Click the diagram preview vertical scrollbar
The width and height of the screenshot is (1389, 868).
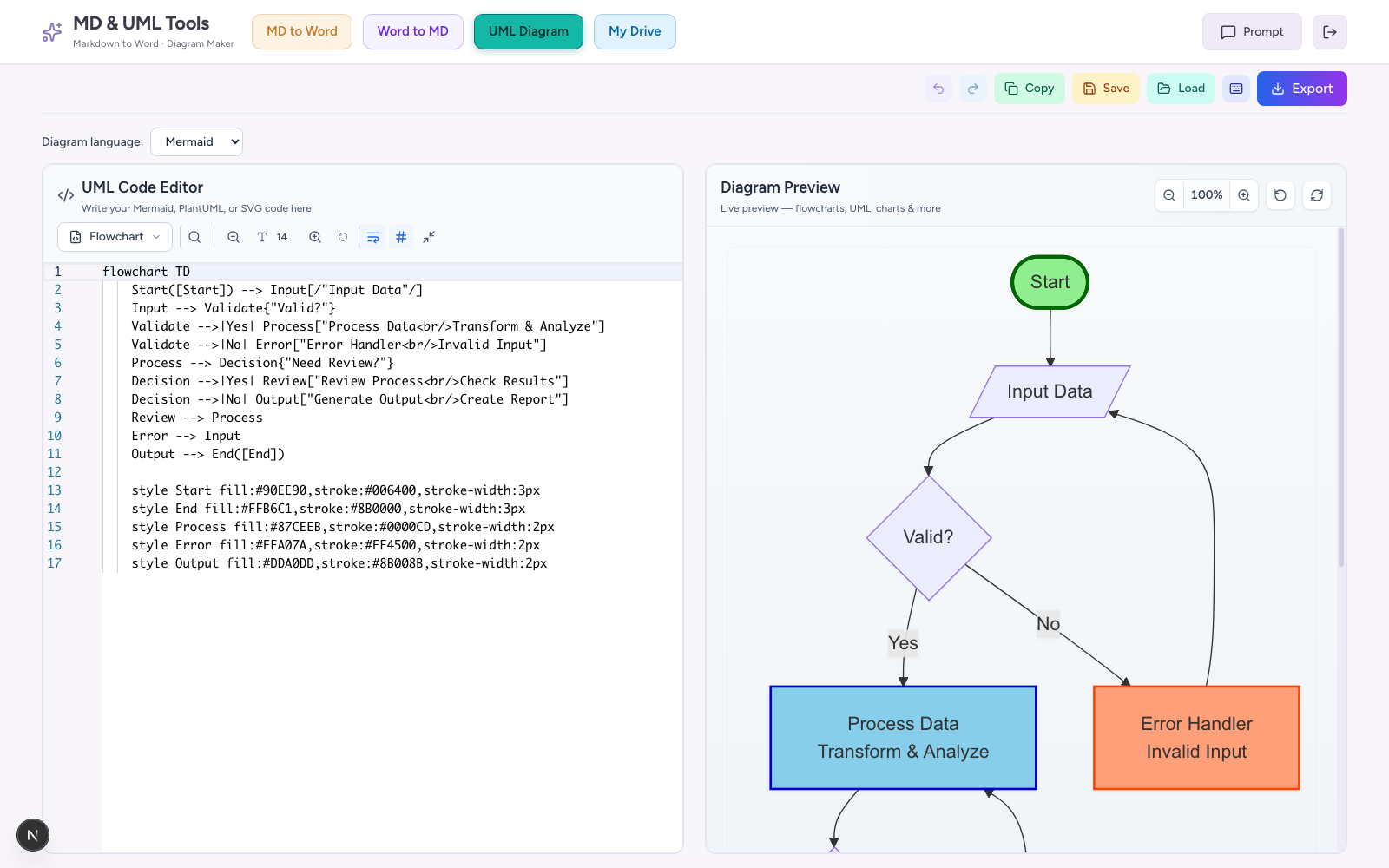(1341, 398)
